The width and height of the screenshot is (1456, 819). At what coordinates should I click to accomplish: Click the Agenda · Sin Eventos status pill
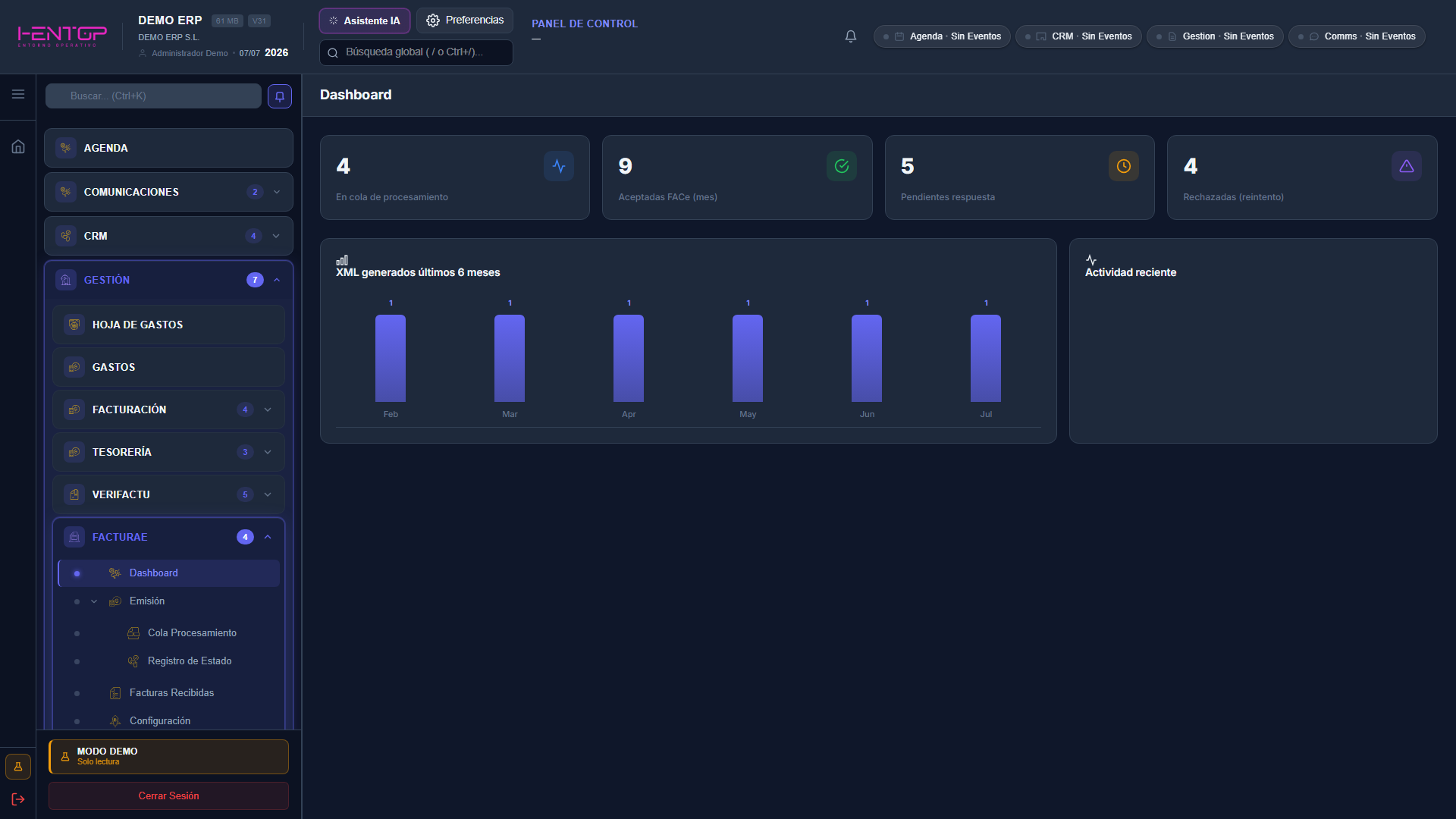click(x=942, y=36)
